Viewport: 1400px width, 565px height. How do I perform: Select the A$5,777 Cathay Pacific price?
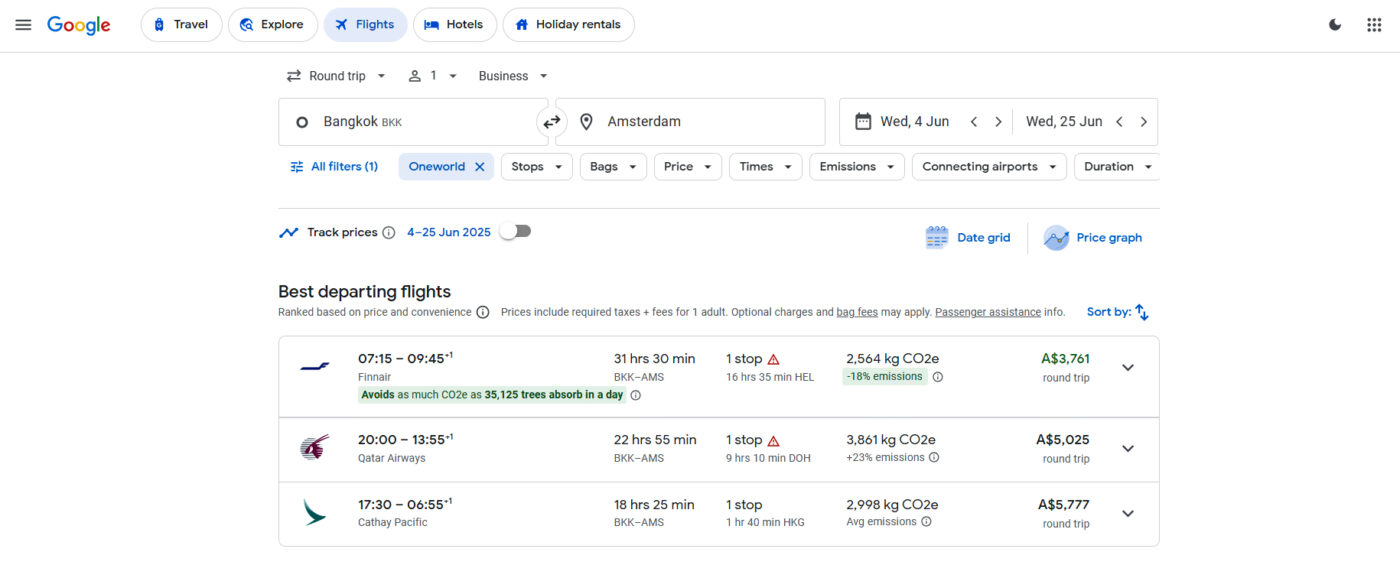point(1064,505)
